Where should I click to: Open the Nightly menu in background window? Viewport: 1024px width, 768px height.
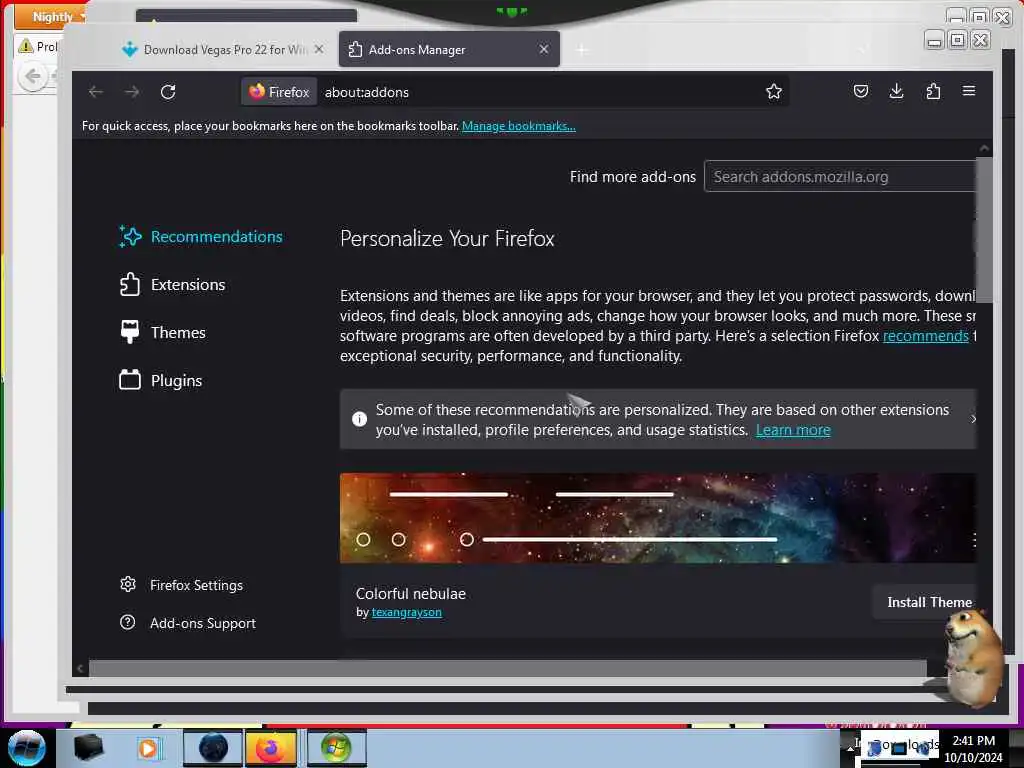51,16
